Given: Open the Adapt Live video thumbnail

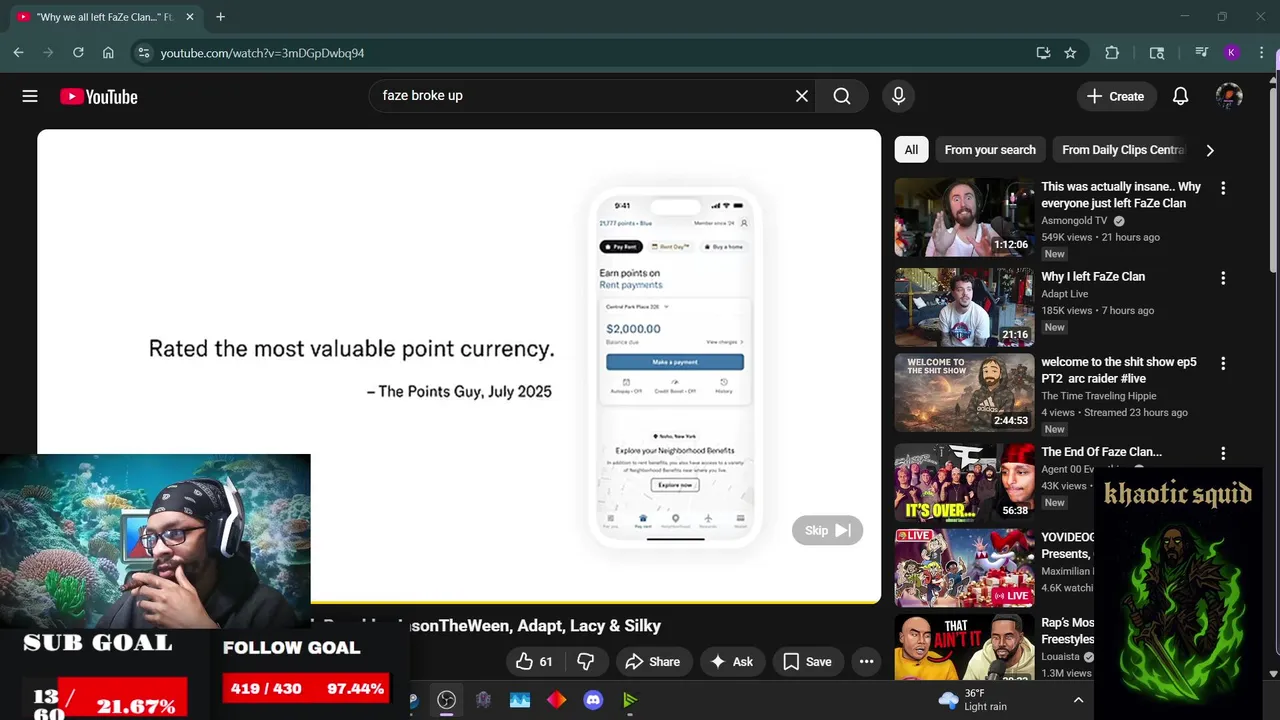Looking at the screenshot, I should [964, 307].
